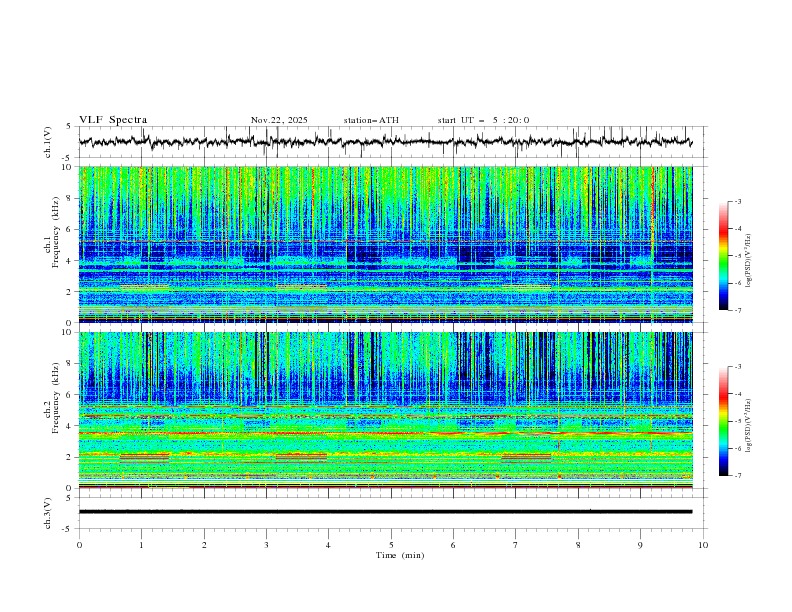792x612 pixels.
Task: Select the date text "Nov.22, 2025"
Action: point(279,120)
